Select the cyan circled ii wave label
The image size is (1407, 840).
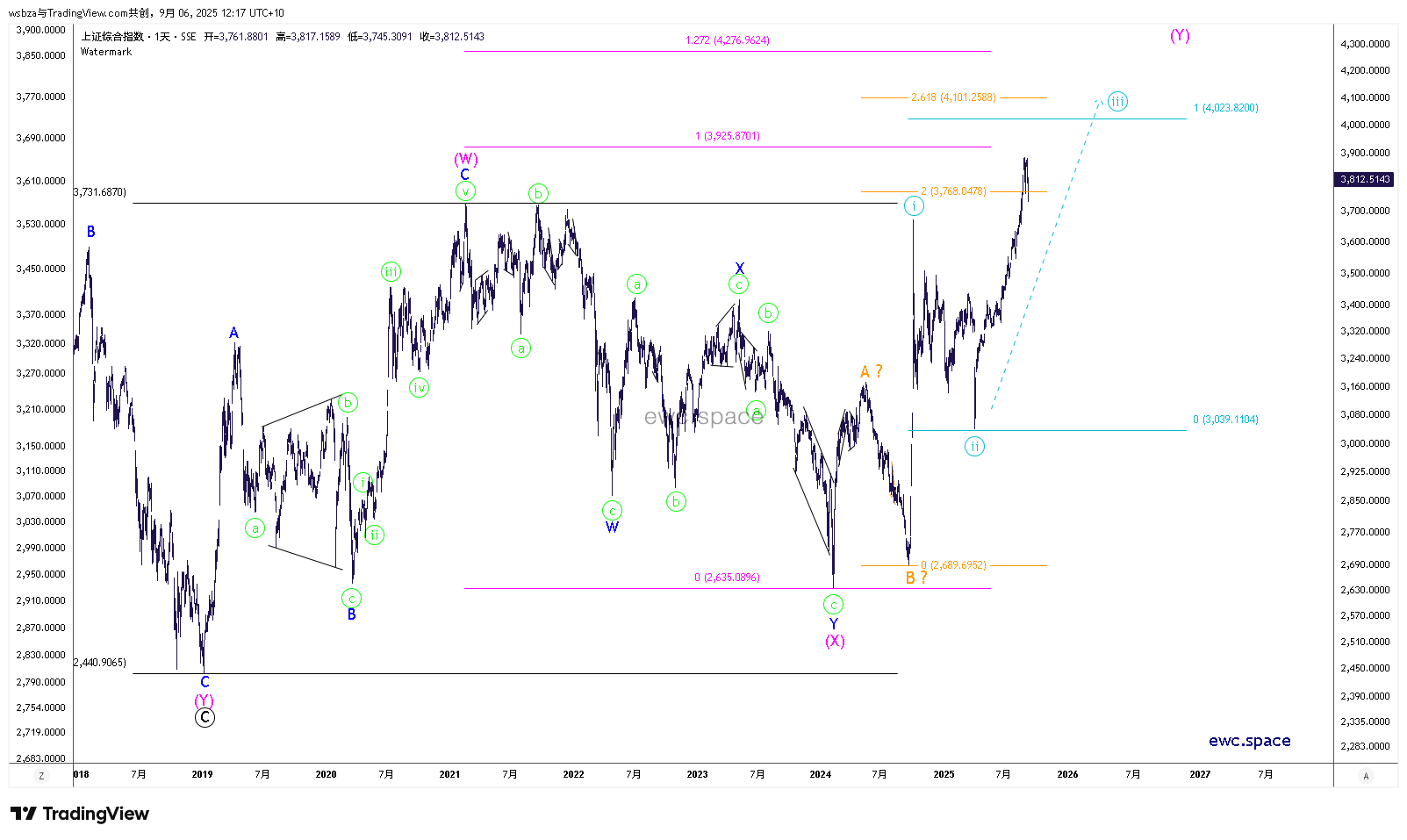point(974,447)
